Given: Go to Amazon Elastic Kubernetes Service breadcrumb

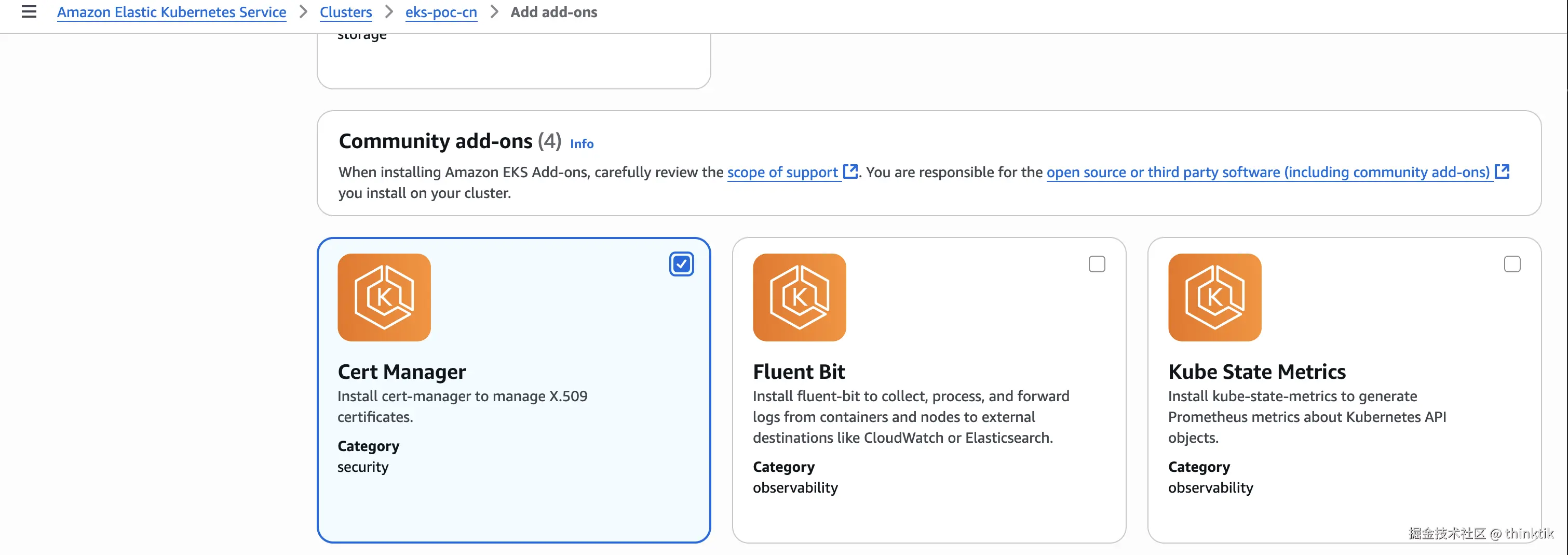Looking at the screenshot, I should [172, 12].
